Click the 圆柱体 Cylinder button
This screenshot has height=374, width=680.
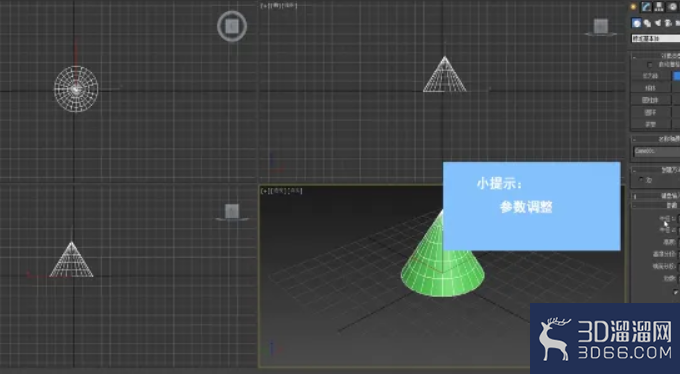(x=651, y=100)
